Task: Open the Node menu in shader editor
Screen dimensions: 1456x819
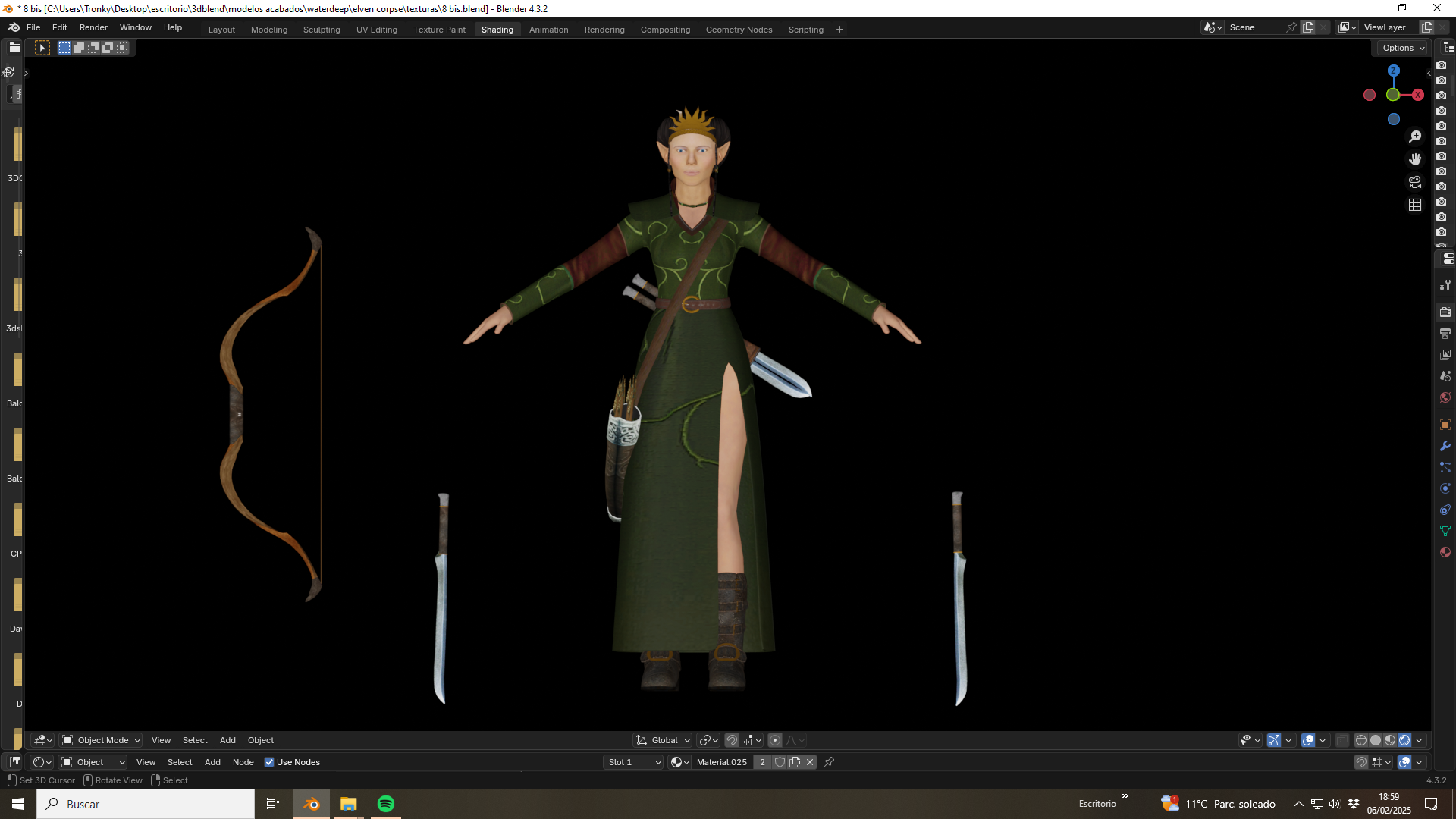Action: point(243,762)
